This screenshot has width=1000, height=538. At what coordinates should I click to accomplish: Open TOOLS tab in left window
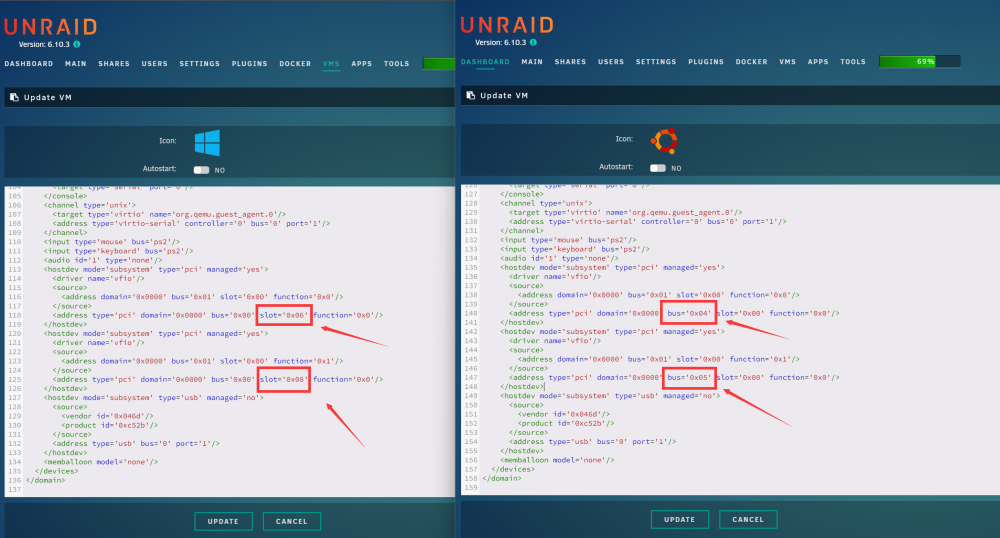coord(396,64)
